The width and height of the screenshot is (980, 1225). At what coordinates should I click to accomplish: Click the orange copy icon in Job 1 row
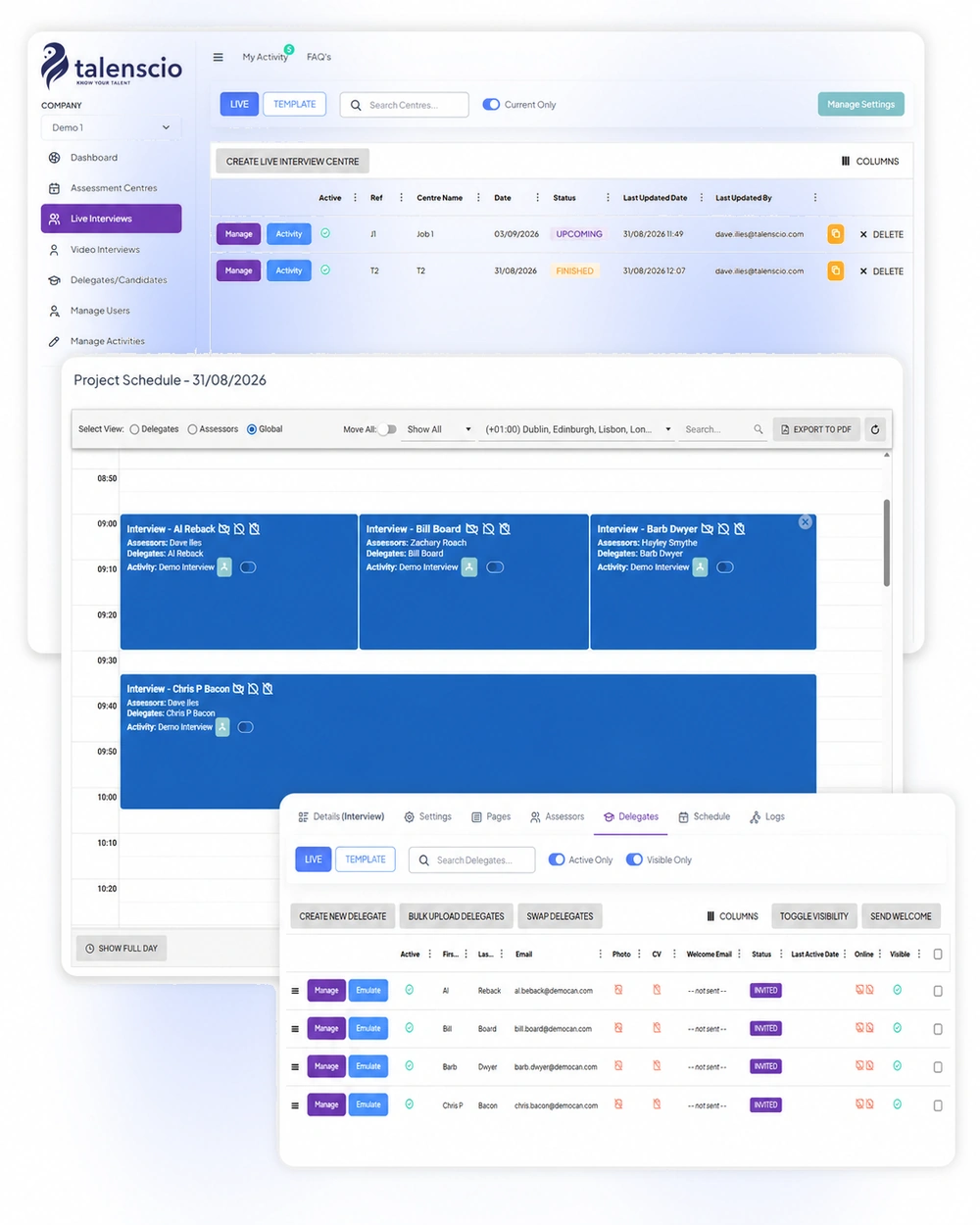(836, 234)
